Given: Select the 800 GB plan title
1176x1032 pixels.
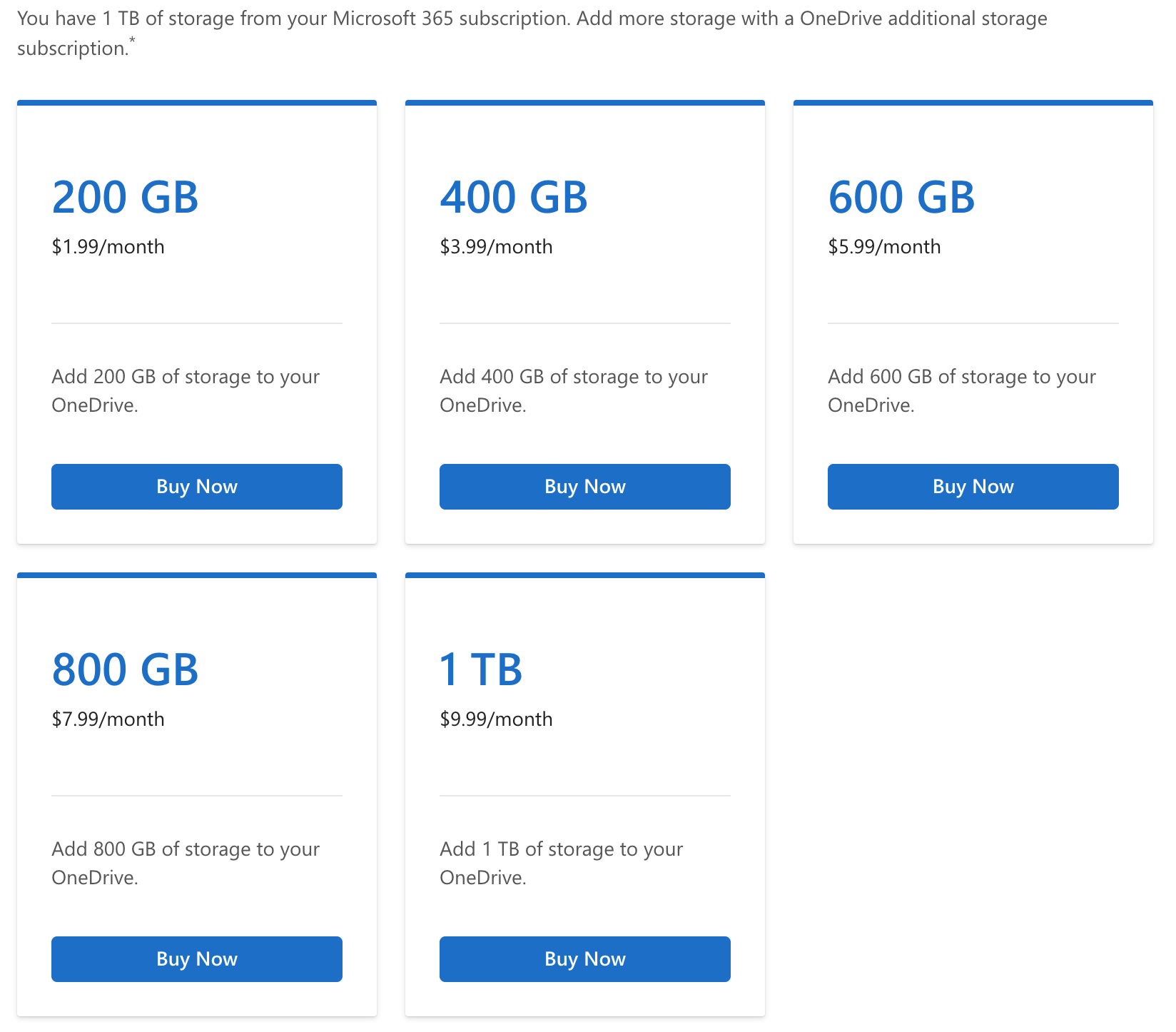Looking at the screenshot, I should (x=125, y=669).
